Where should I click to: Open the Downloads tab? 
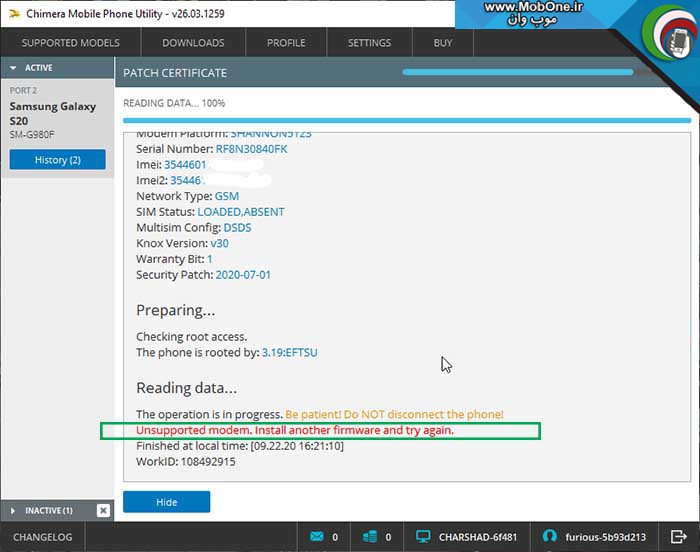tap(193, 43)
